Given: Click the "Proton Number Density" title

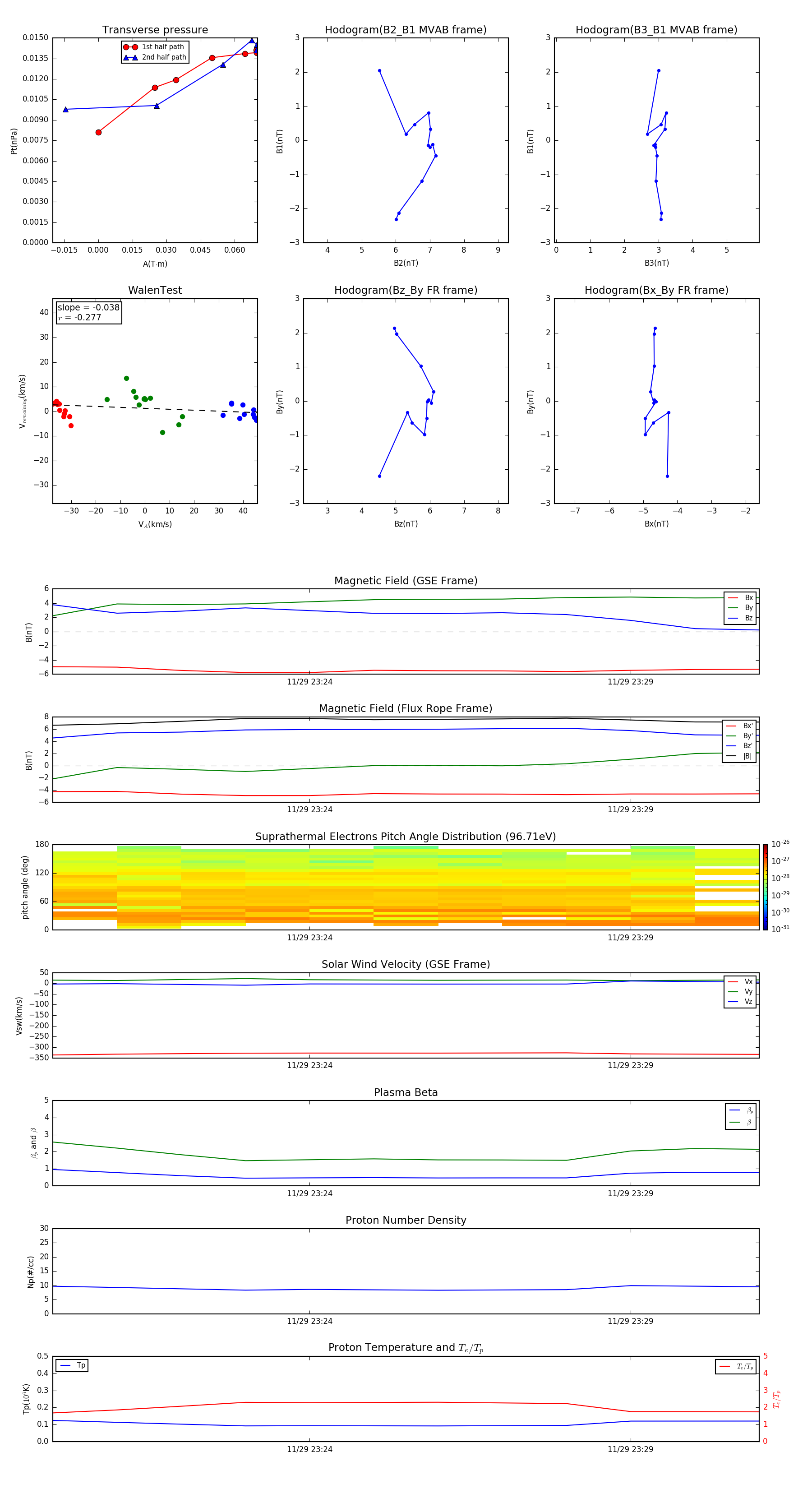Looking at the screenshot, I should click(x=406, y=1220).
